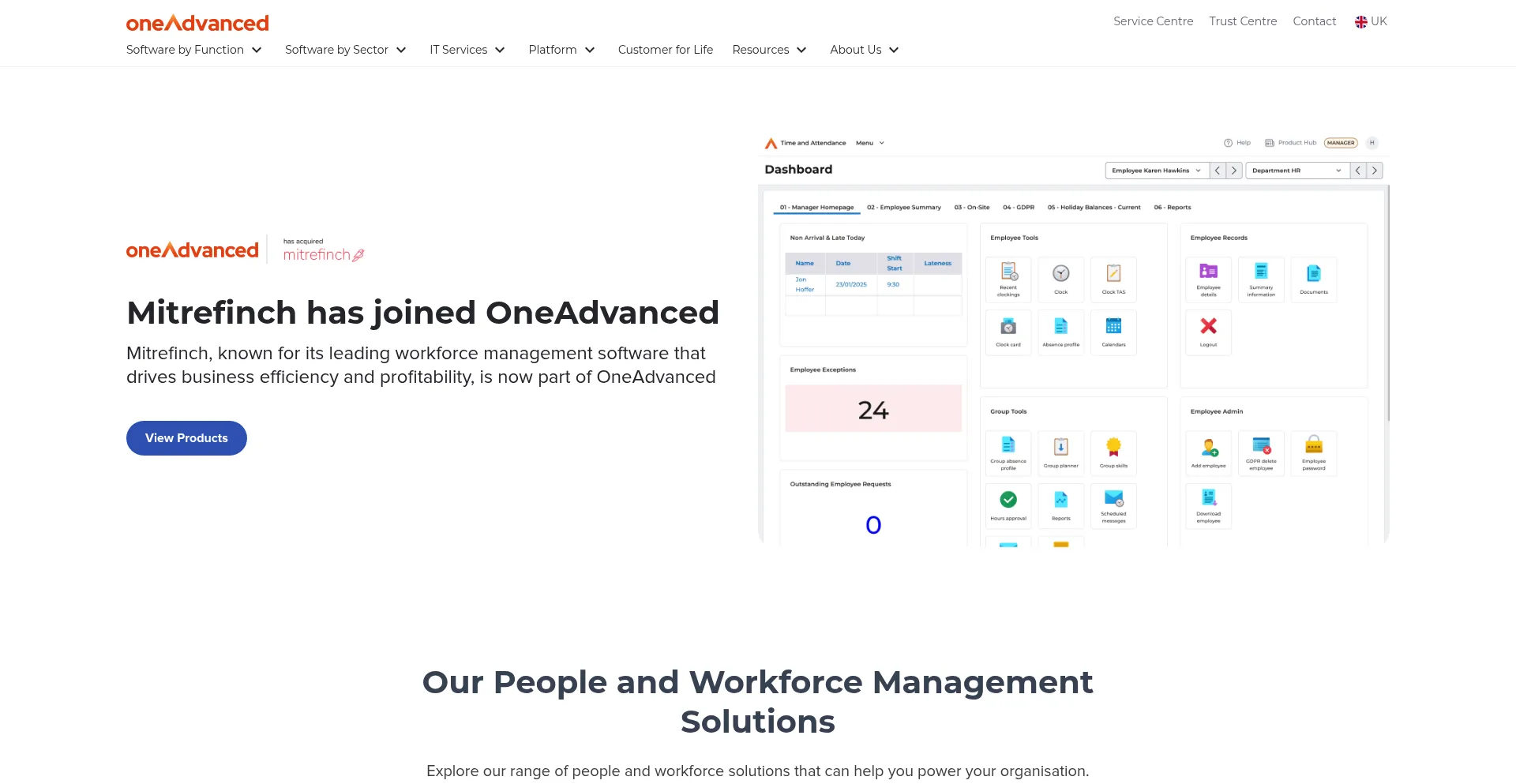Open the Absence profile icon
The width and height of the screenshot is (1516, 784).
pyautogui.click(x=1061, y=332)
